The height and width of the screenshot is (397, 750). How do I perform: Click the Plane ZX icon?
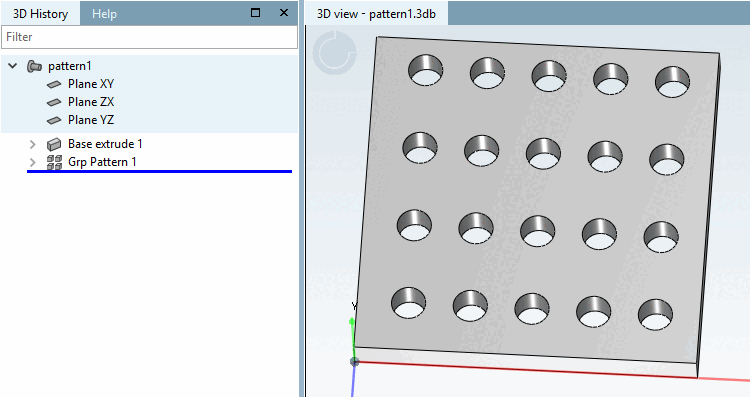pyautogui.click(x=54, y=102)
